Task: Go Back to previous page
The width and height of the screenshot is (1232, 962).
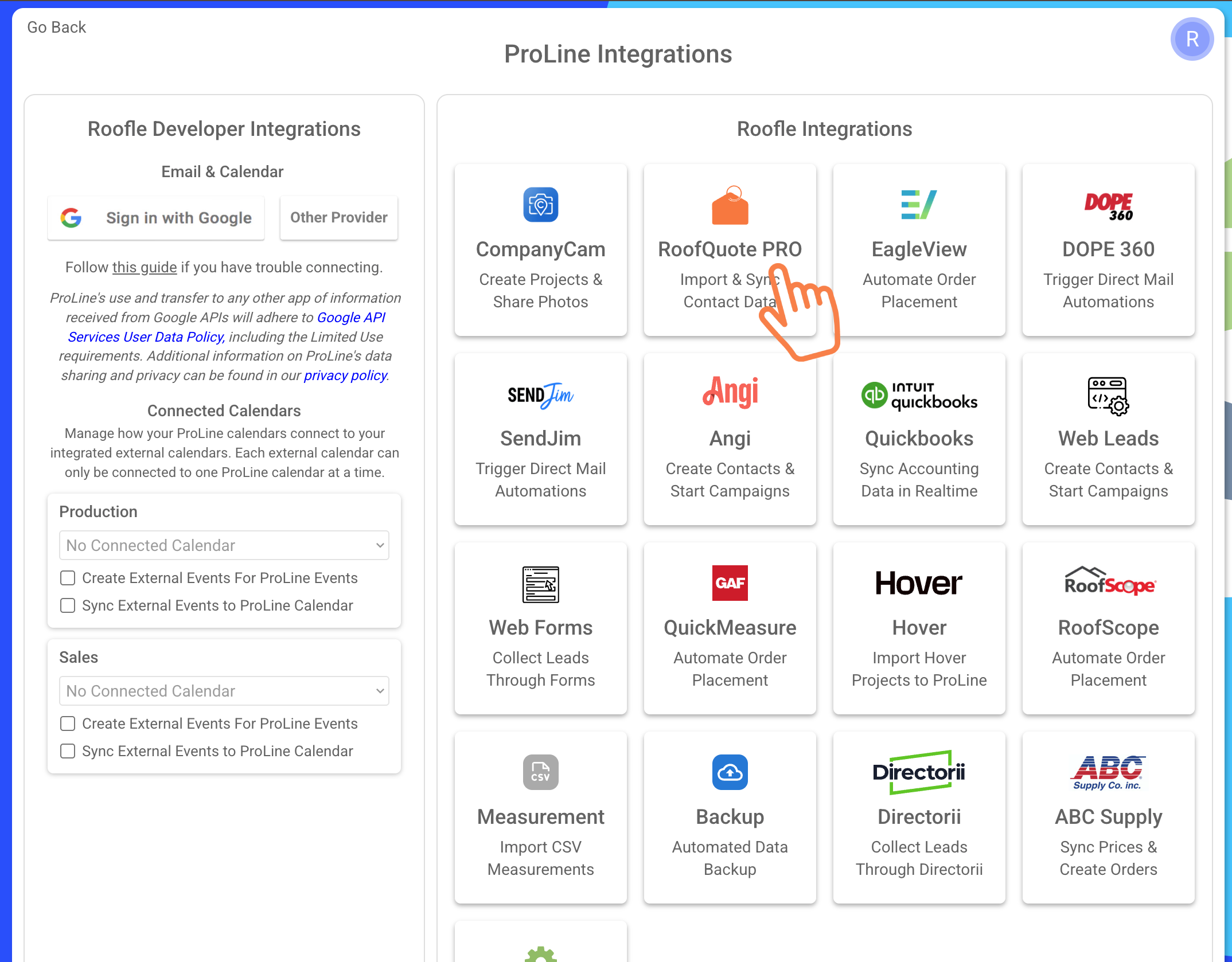Action: point(56,27)
